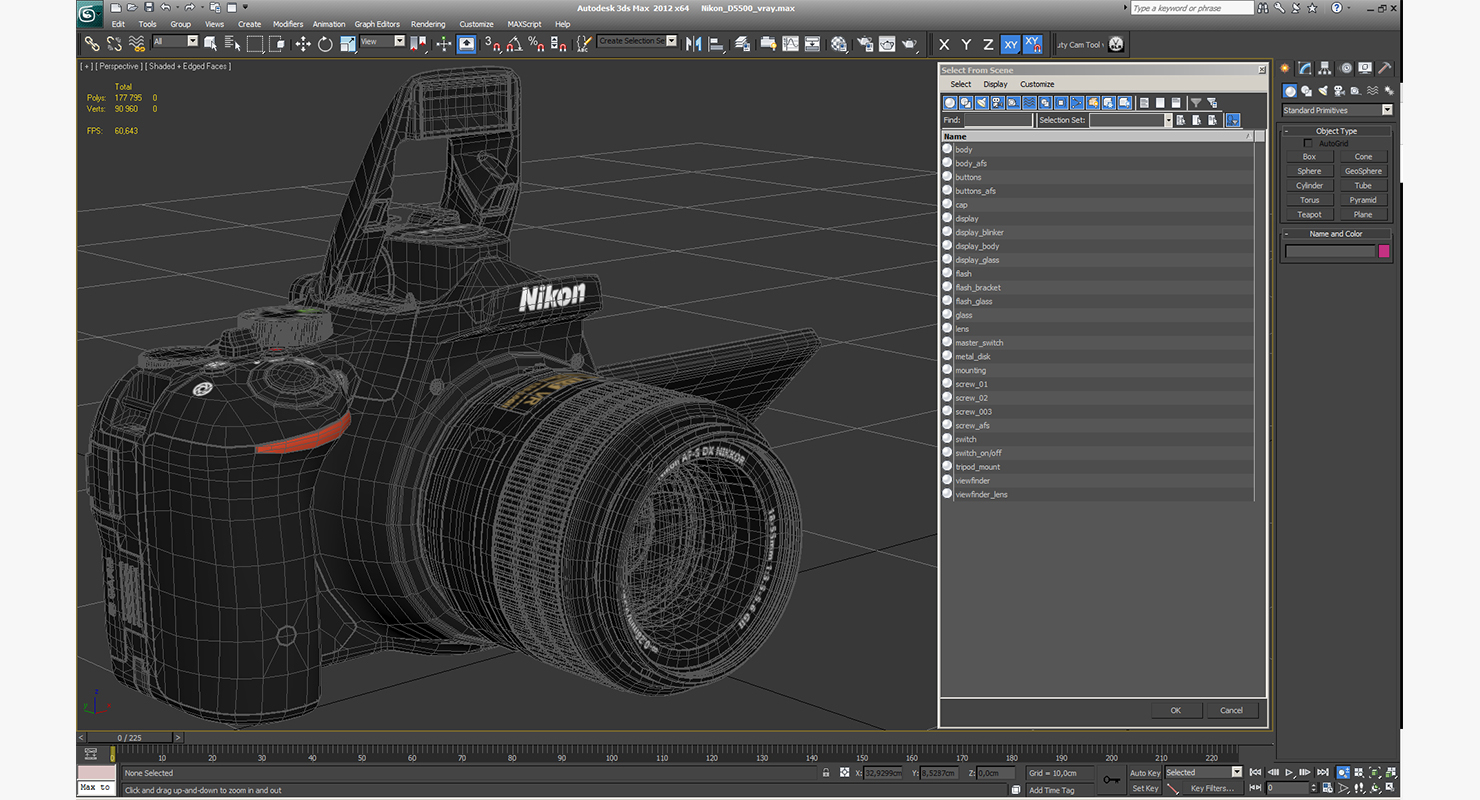Open the Modifiers menu
The width and height of the screenshot is (1480, 800).
coord(288,24)
